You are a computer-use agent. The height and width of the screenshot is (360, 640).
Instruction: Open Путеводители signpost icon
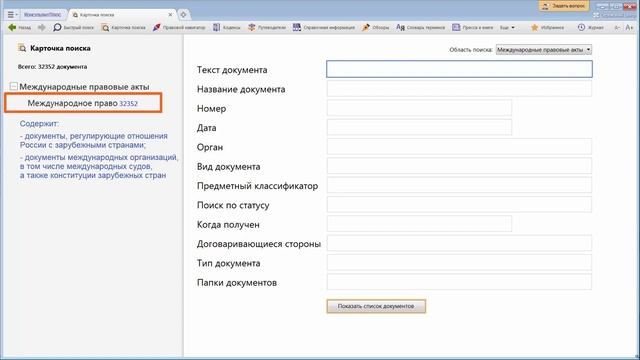[251, 27]
